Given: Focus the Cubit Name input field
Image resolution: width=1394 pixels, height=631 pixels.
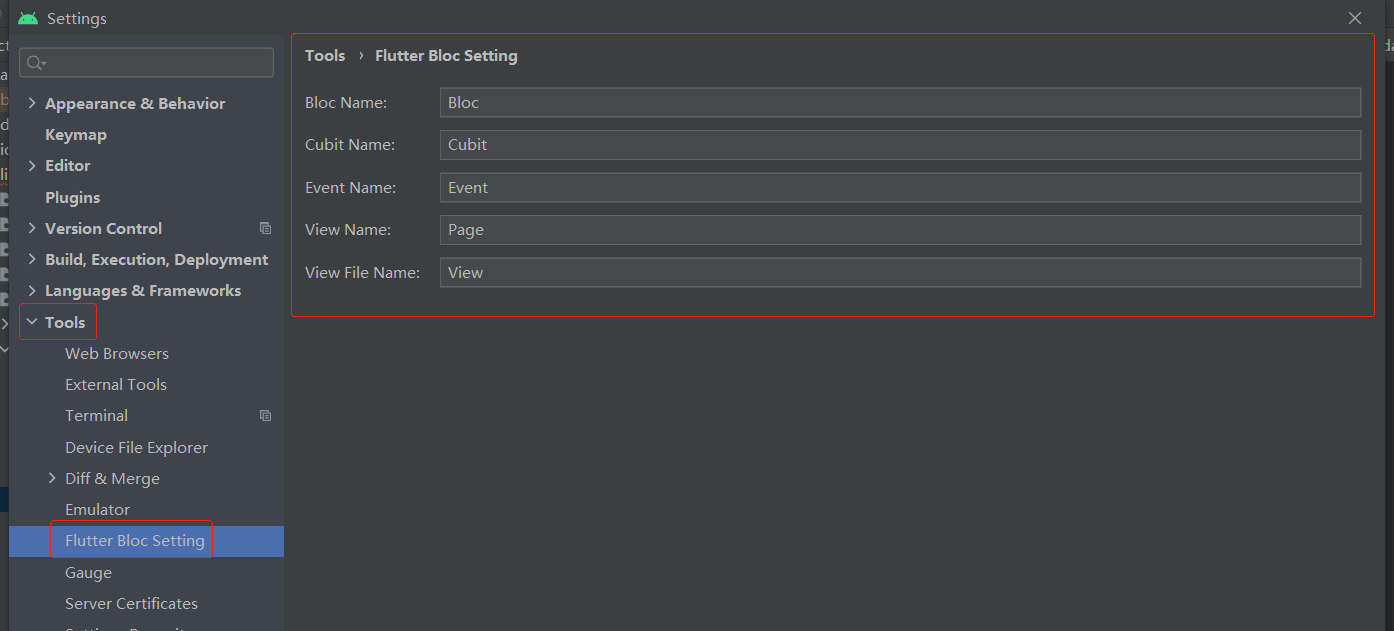Looking at the screenshot, I should 900,144.
